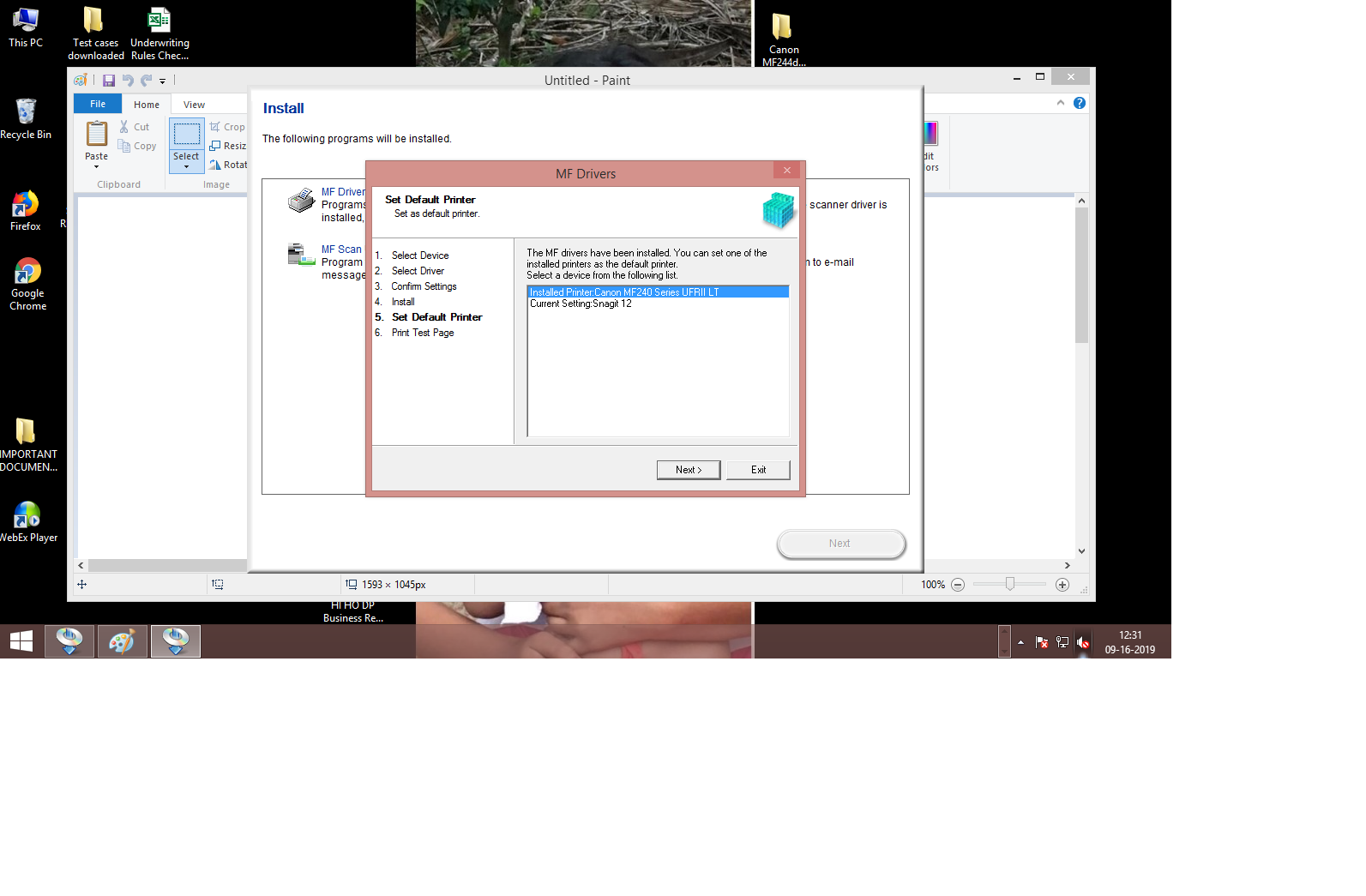The image size is (1366, 896).
Task: Click the Rotate tool in Paint
Action: [x=228, y=165]
